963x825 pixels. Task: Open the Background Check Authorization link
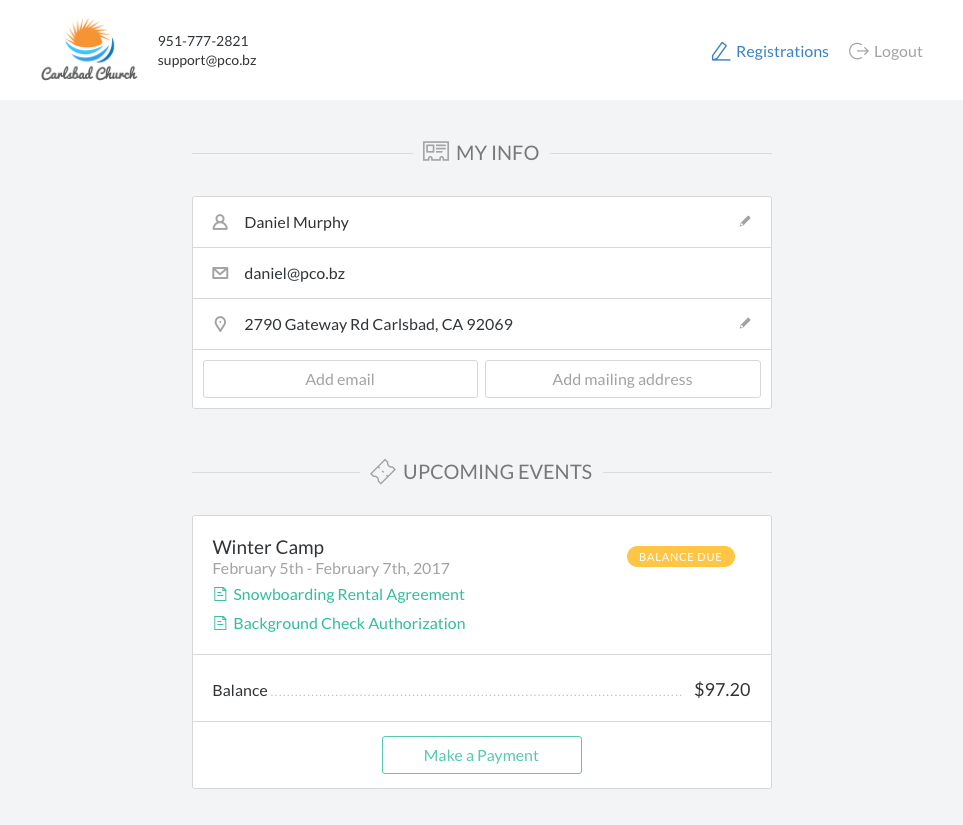point(349,623)
